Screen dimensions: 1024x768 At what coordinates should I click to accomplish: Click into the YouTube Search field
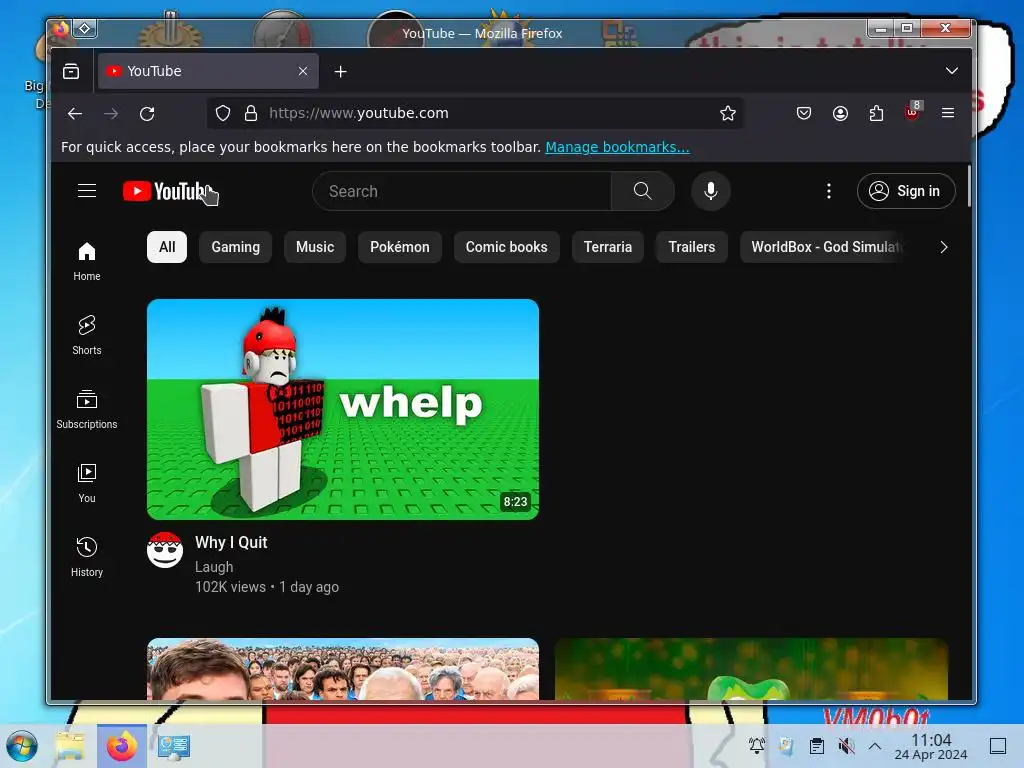coord(462,191)
